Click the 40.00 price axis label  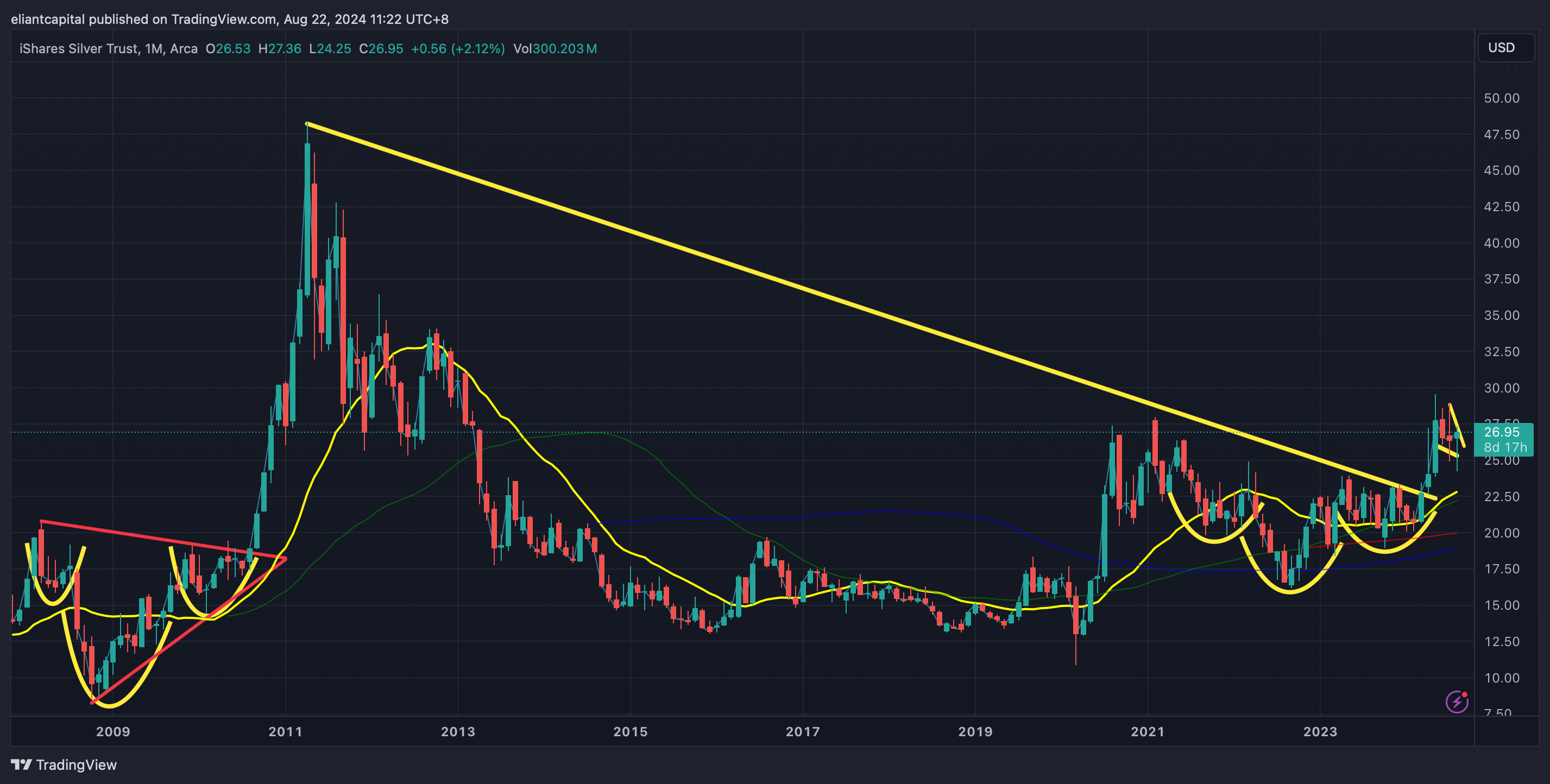(x=1501, y=243)
